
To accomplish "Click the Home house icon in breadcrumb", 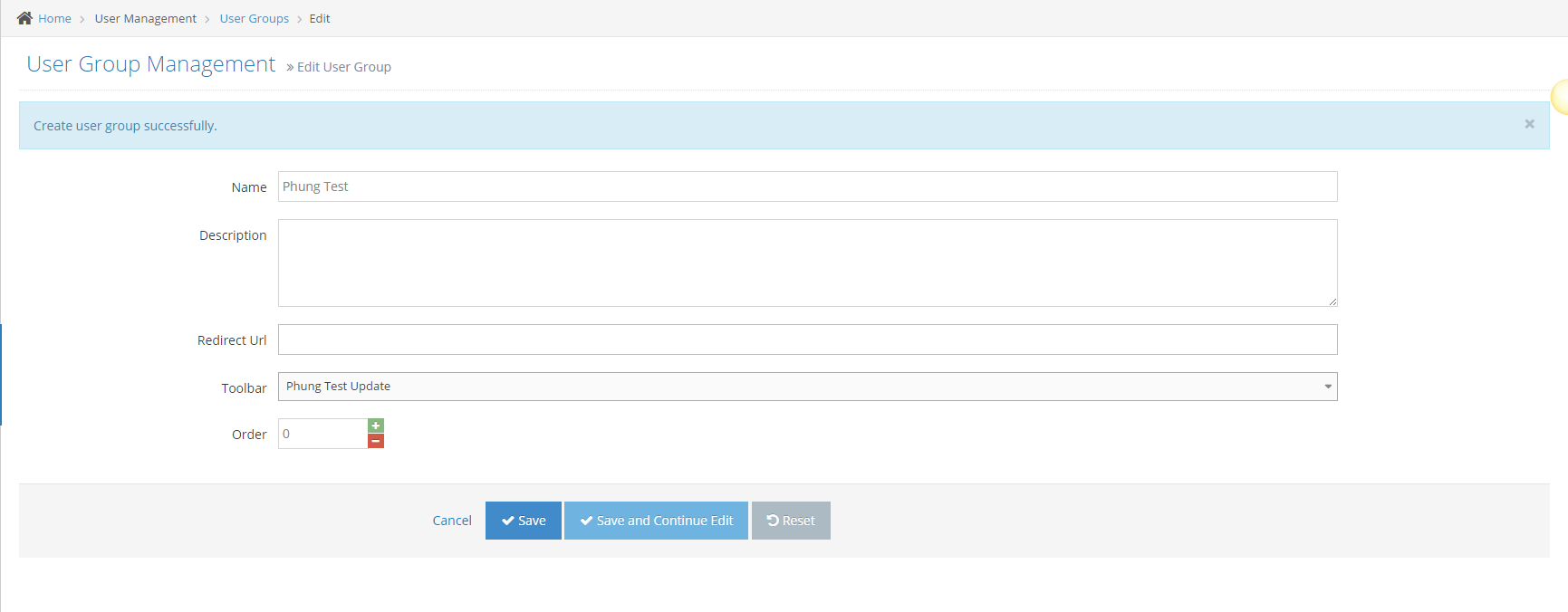I will [24, 18].
